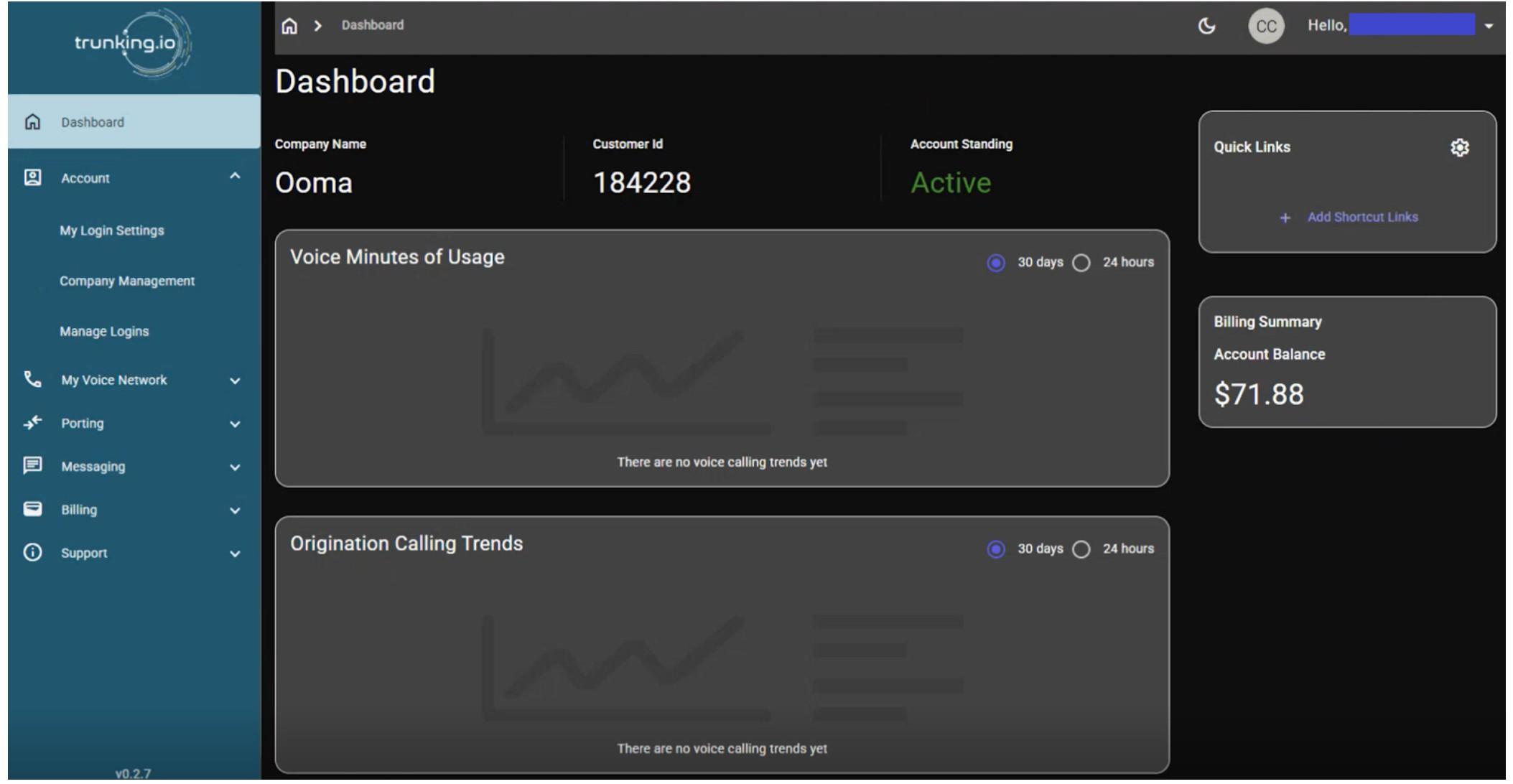Toggle dark mode moon icon
Image resolution: width=1513 pixels, height=784 pixels.
click(x=1207, y=27)
